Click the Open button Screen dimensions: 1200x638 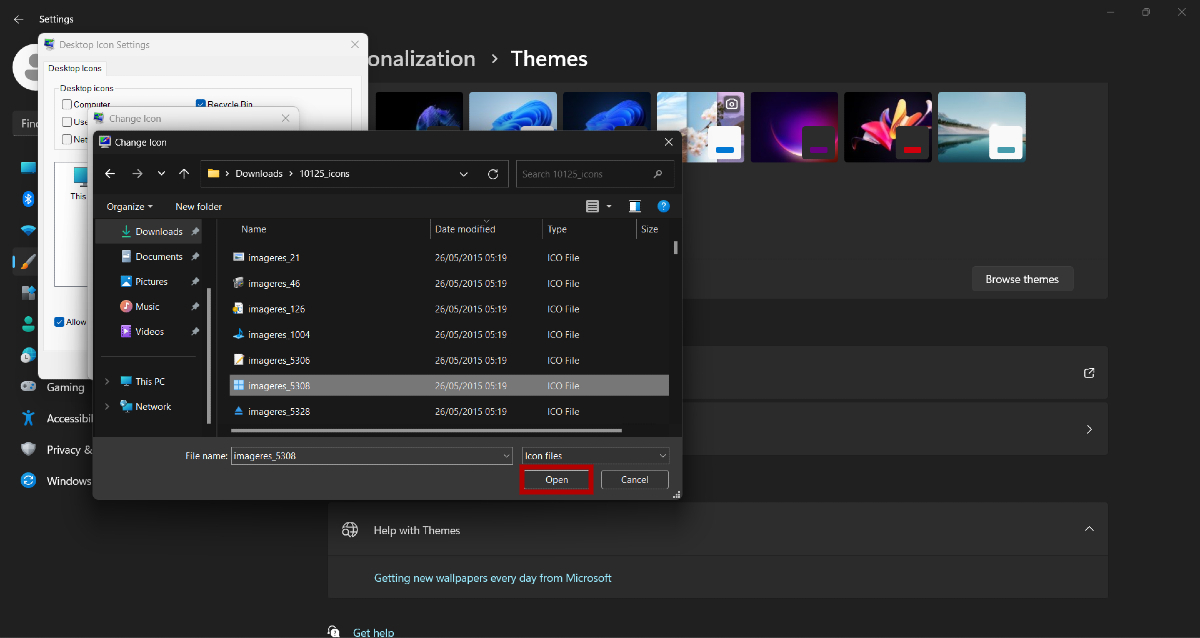[557, 480]
